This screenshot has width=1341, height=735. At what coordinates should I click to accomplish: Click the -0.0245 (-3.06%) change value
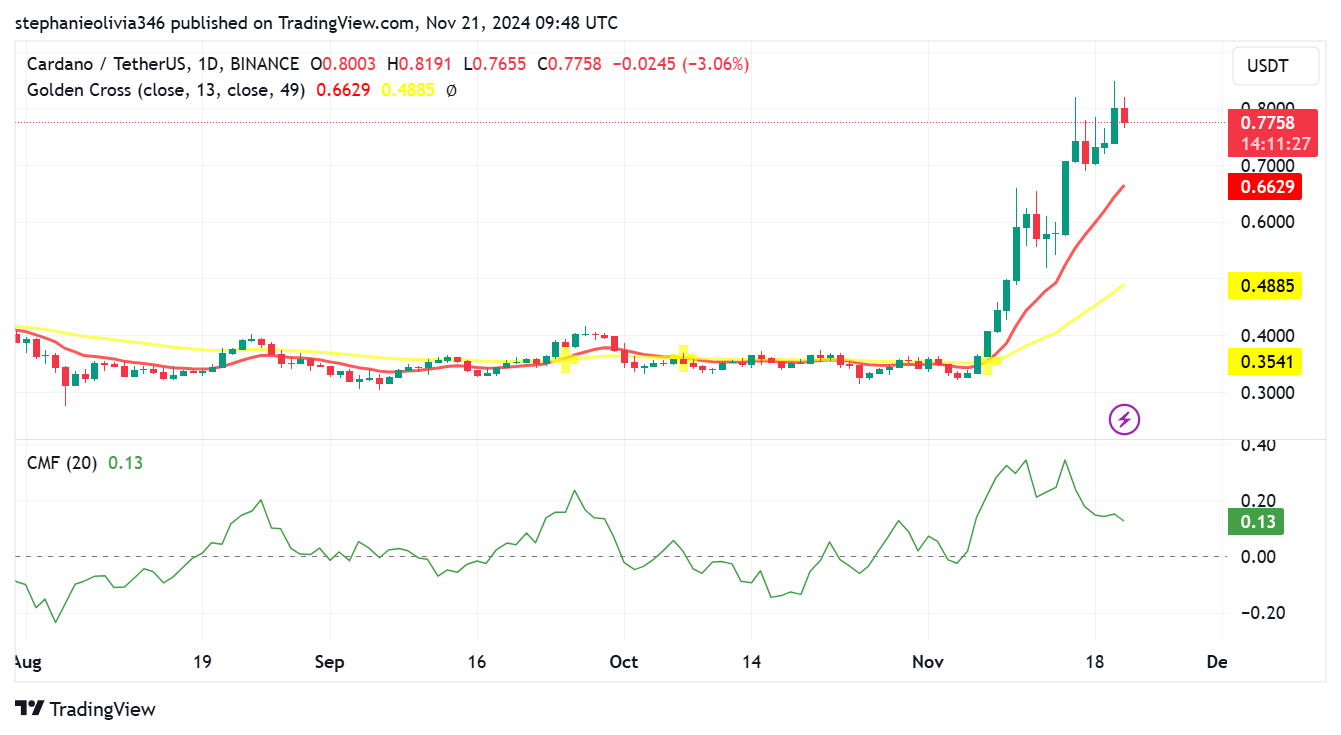[x=680, y=64]
